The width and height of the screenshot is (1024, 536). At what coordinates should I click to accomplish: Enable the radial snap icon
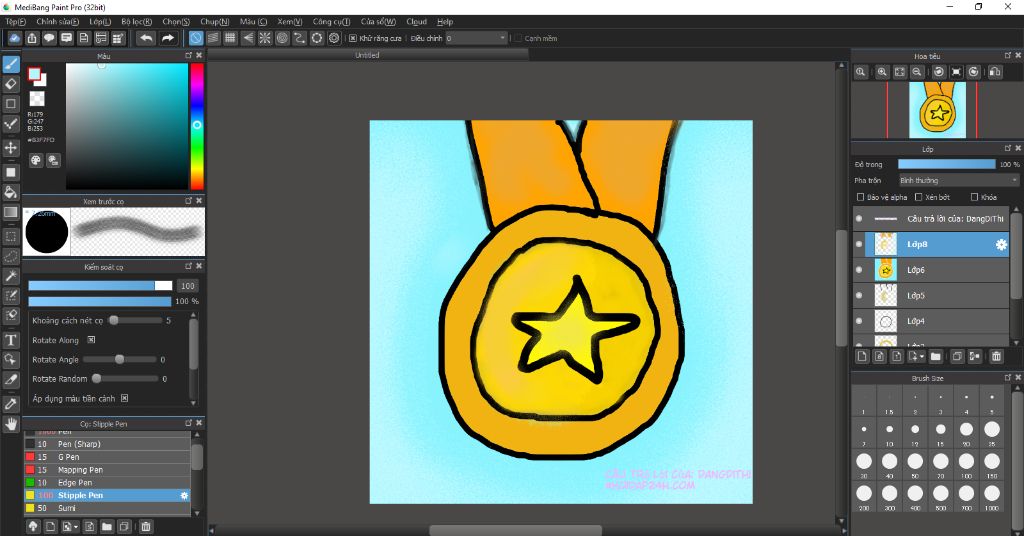[264, 38]
